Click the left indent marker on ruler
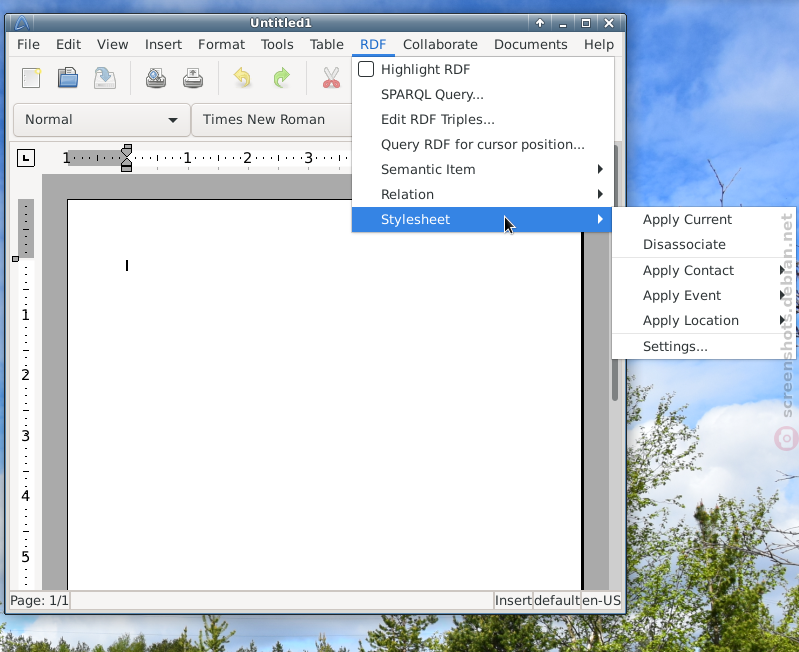 pos(126,166)
